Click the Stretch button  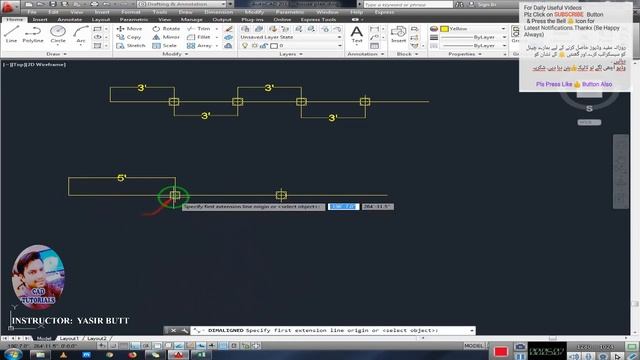click(x=131, y=46)
